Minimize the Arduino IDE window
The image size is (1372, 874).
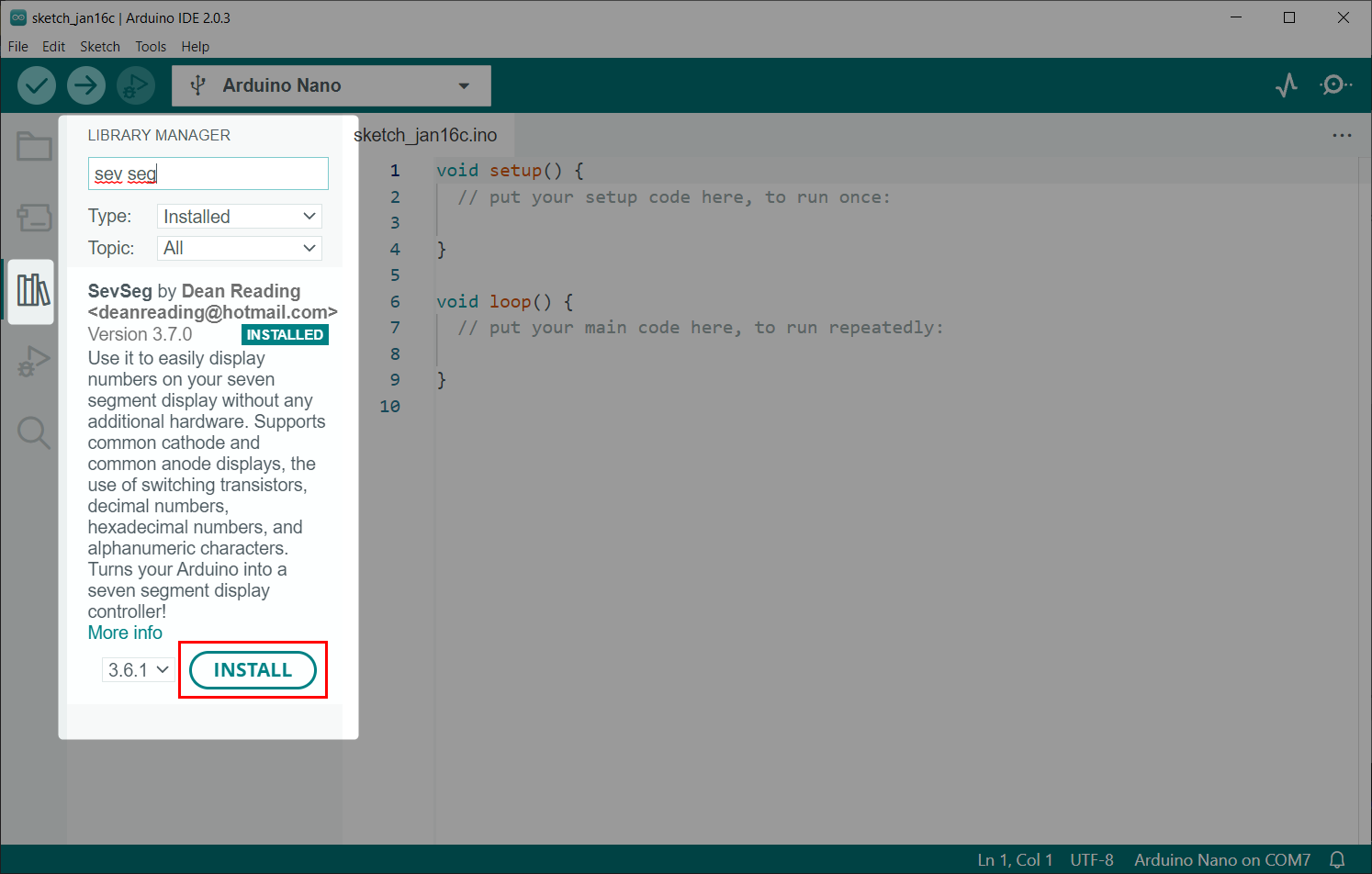pos(1236,17)
